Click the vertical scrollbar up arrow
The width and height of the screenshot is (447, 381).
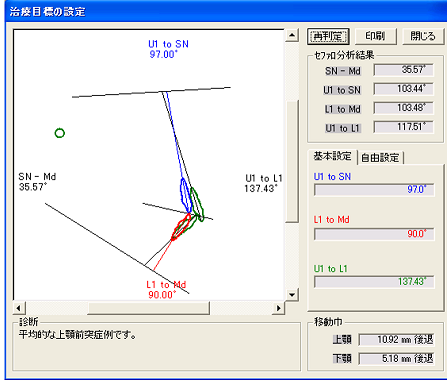pyautogui.click(x=292, y=35)
